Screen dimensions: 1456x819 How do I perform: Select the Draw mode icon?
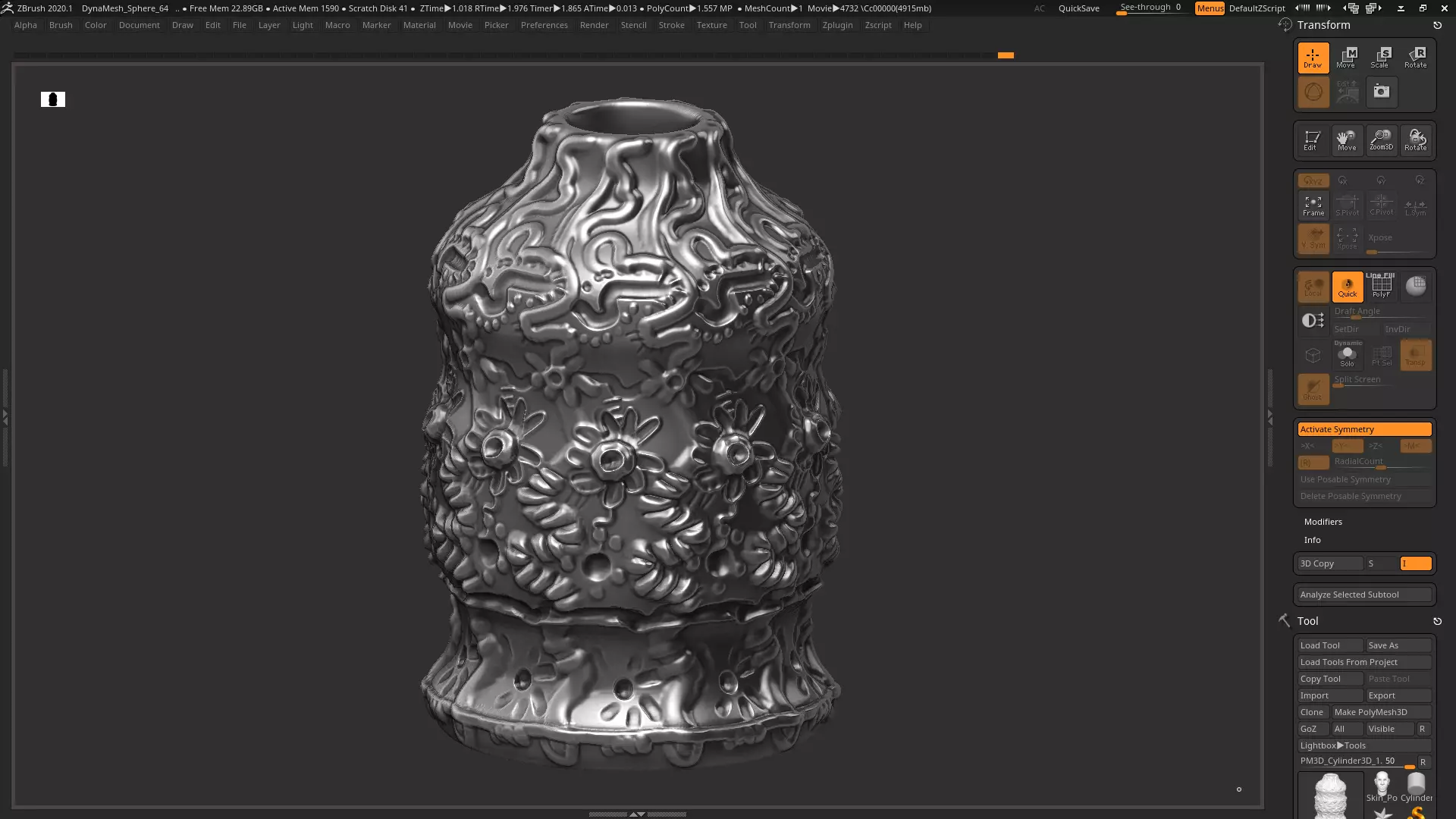coord(1313,57)
